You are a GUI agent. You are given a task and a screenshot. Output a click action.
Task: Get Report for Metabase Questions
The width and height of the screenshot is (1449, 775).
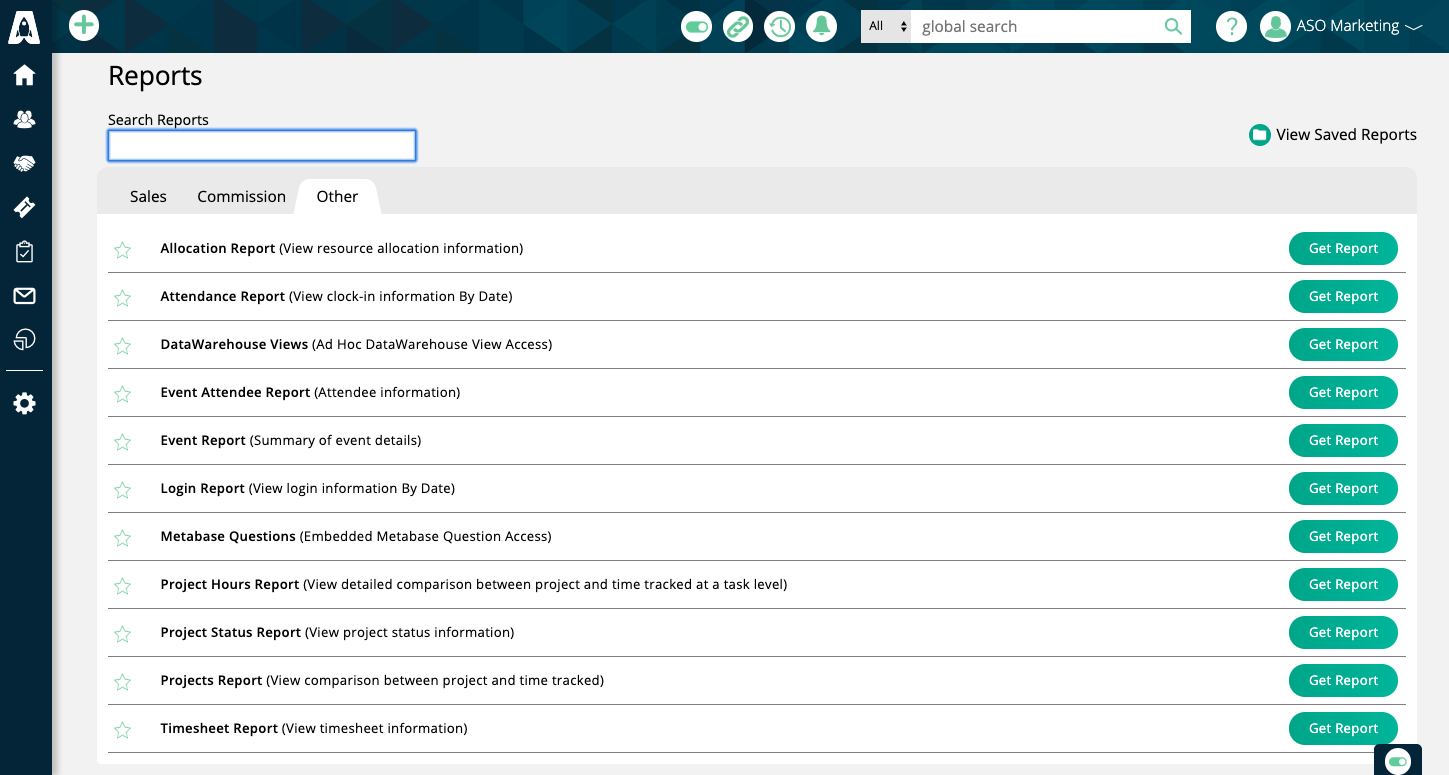1343,537
